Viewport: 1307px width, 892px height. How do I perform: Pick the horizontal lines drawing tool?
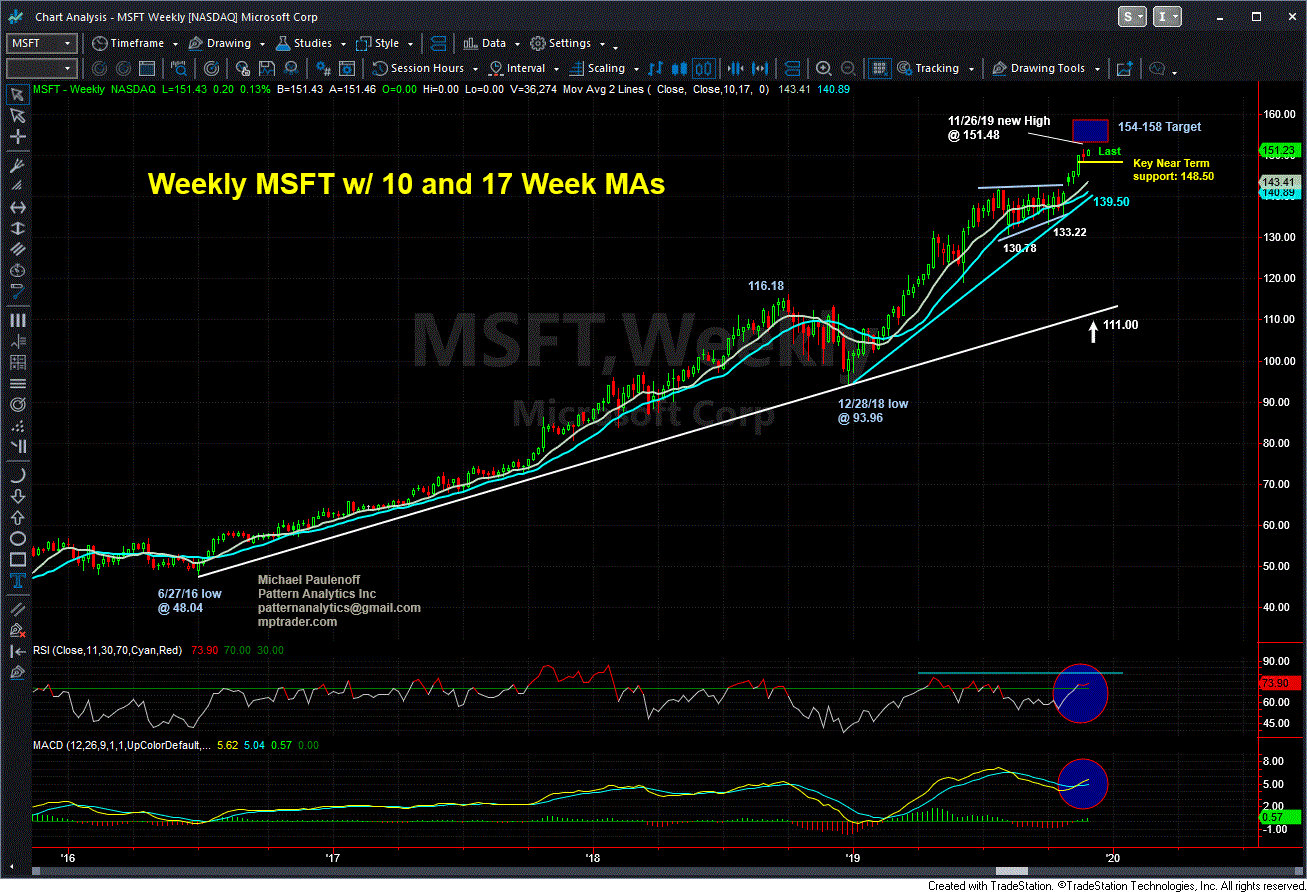16,384
